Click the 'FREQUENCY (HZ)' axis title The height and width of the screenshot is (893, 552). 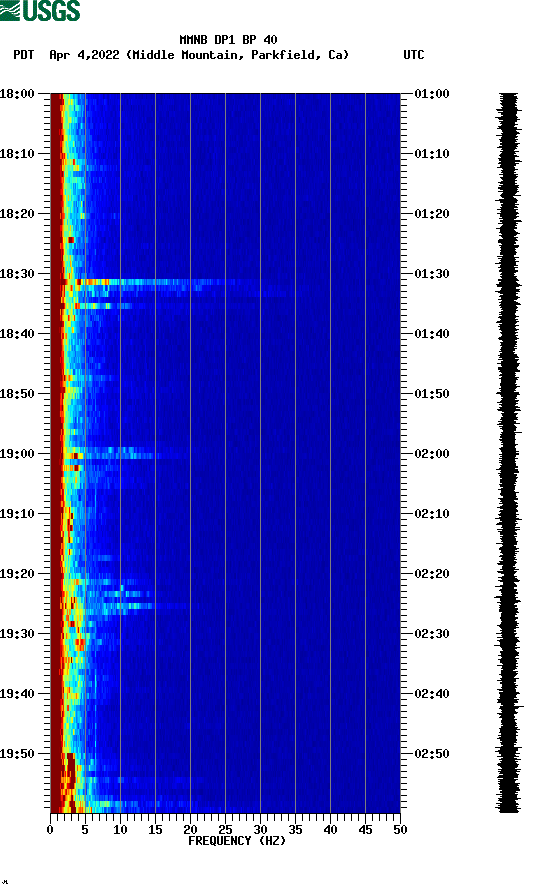click(237, 841)
